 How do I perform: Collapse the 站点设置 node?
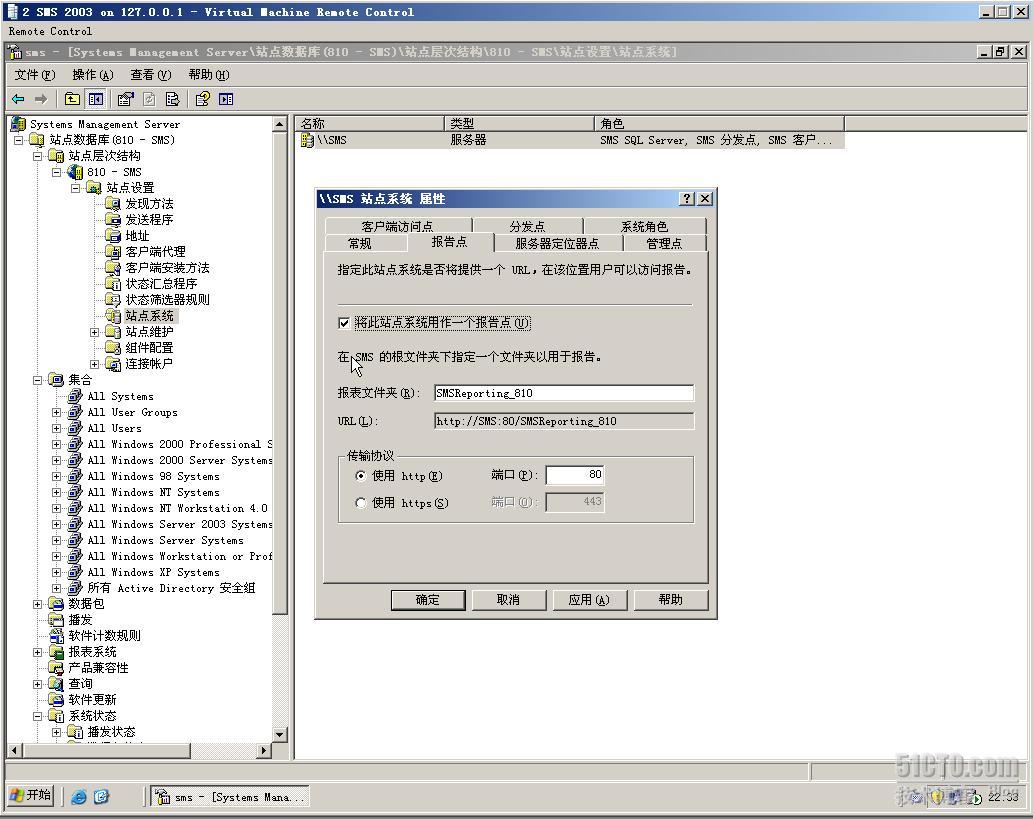click(x=76, y=188)
